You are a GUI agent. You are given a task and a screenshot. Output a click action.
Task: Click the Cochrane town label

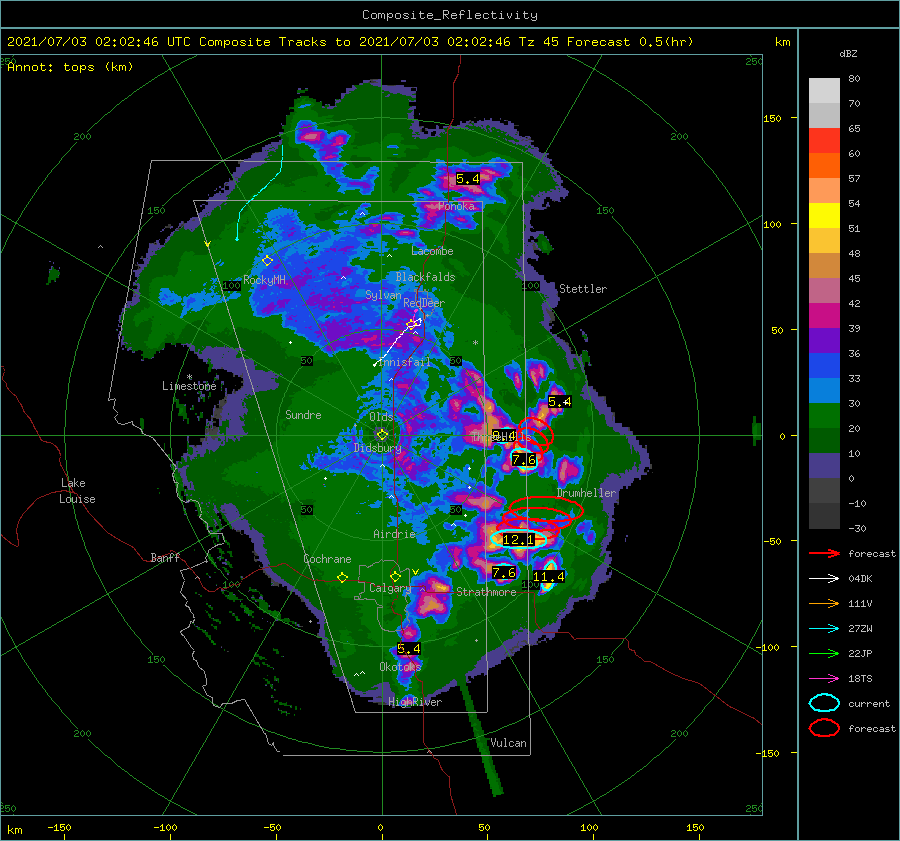click(327, 559)
